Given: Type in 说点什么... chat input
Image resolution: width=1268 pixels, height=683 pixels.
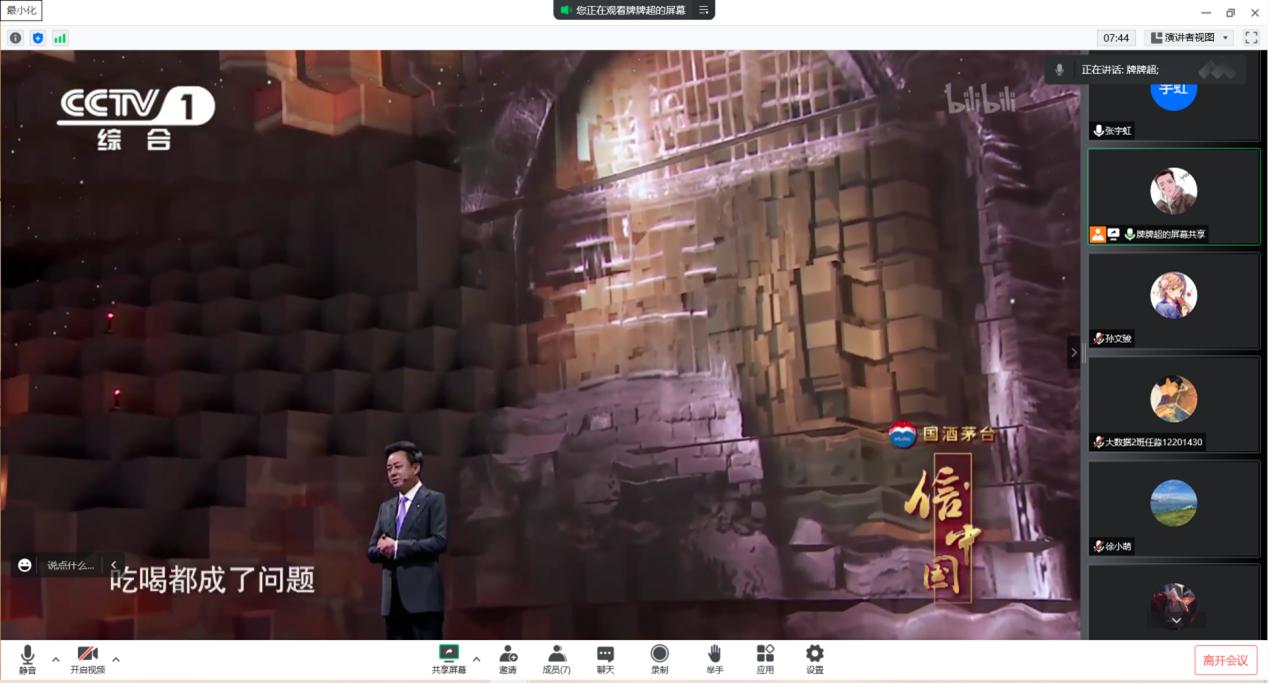Looking at the screenshot, I should coord(71,565).
